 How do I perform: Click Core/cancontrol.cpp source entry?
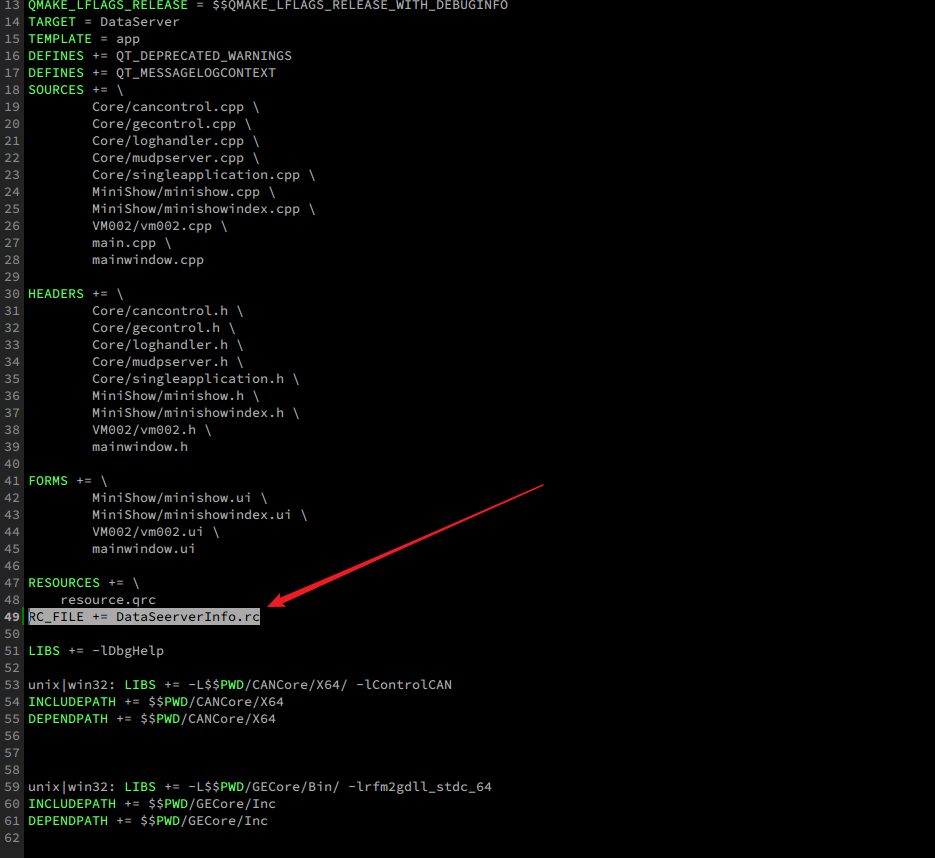pyautogui.click(x=175, y=107)
